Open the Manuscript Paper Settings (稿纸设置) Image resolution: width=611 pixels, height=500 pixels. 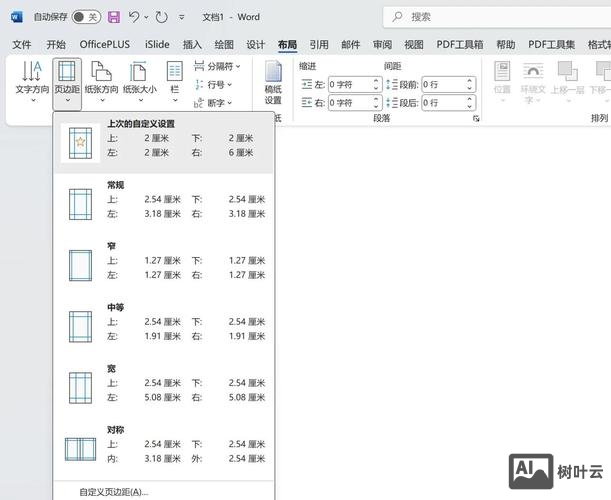tap(273, 82)
